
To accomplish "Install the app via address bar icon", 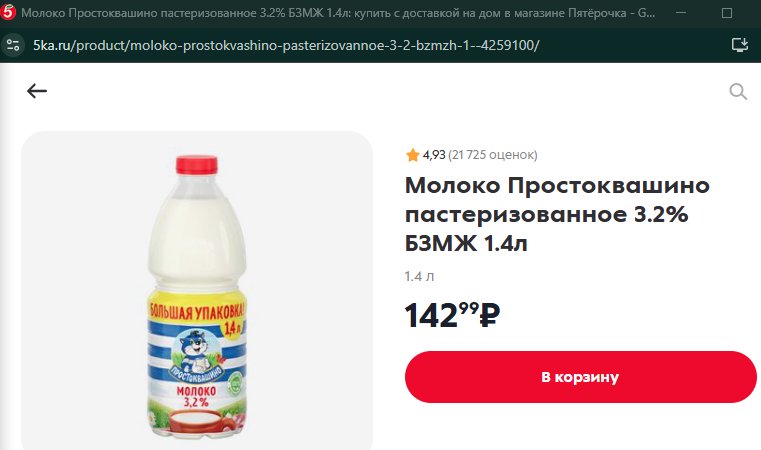I will coord(740,45).
